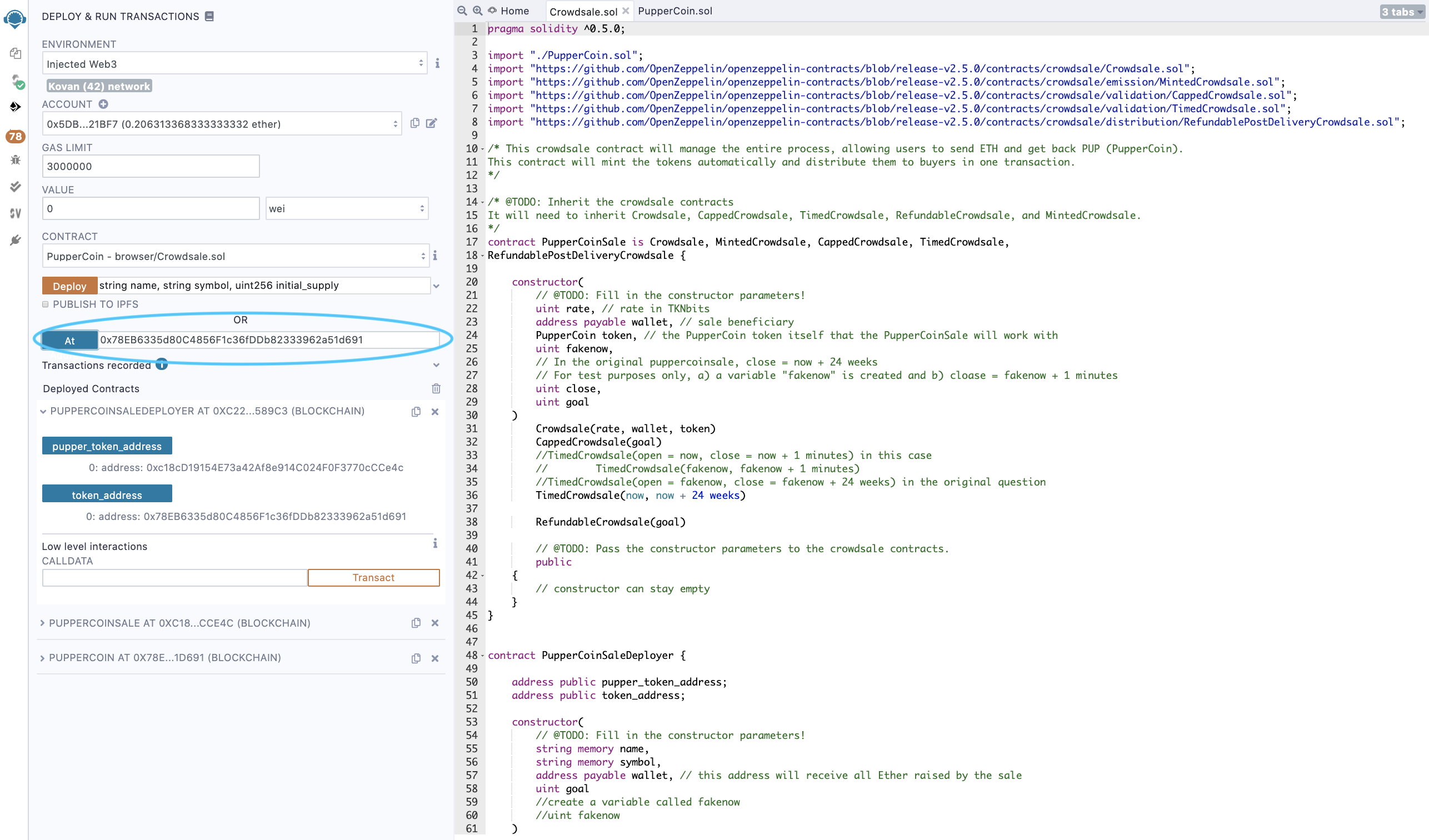
Task: Fold the code block at line 48
Action: pos(483,656)
